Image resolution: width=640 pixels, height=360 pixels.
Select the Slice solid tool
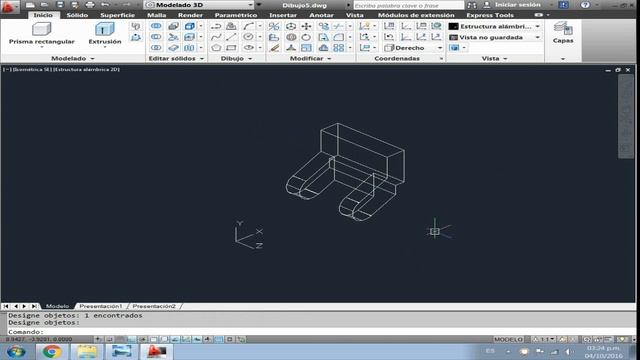[x=173, y=37]
